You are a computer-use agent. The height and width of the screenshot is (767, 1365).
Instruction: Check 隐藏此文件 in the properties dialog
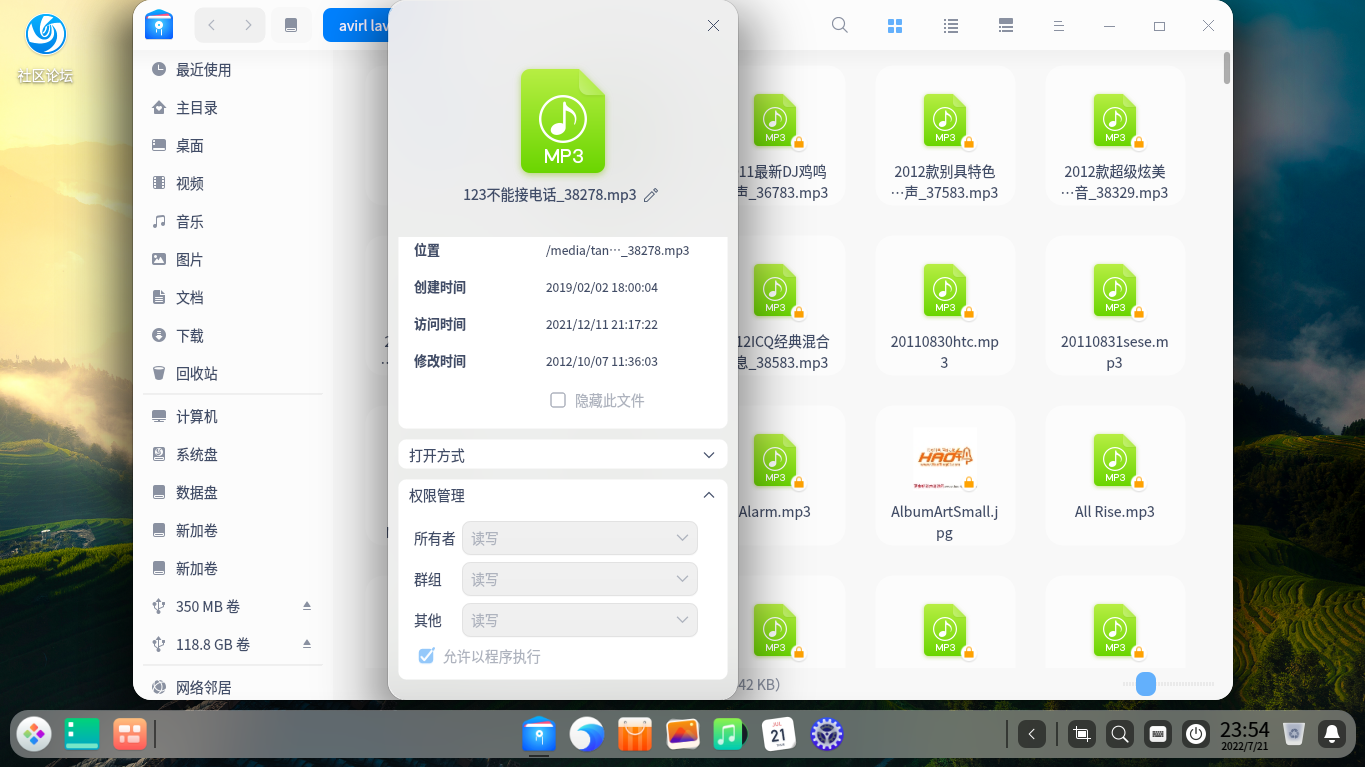(x=558, y=399)
